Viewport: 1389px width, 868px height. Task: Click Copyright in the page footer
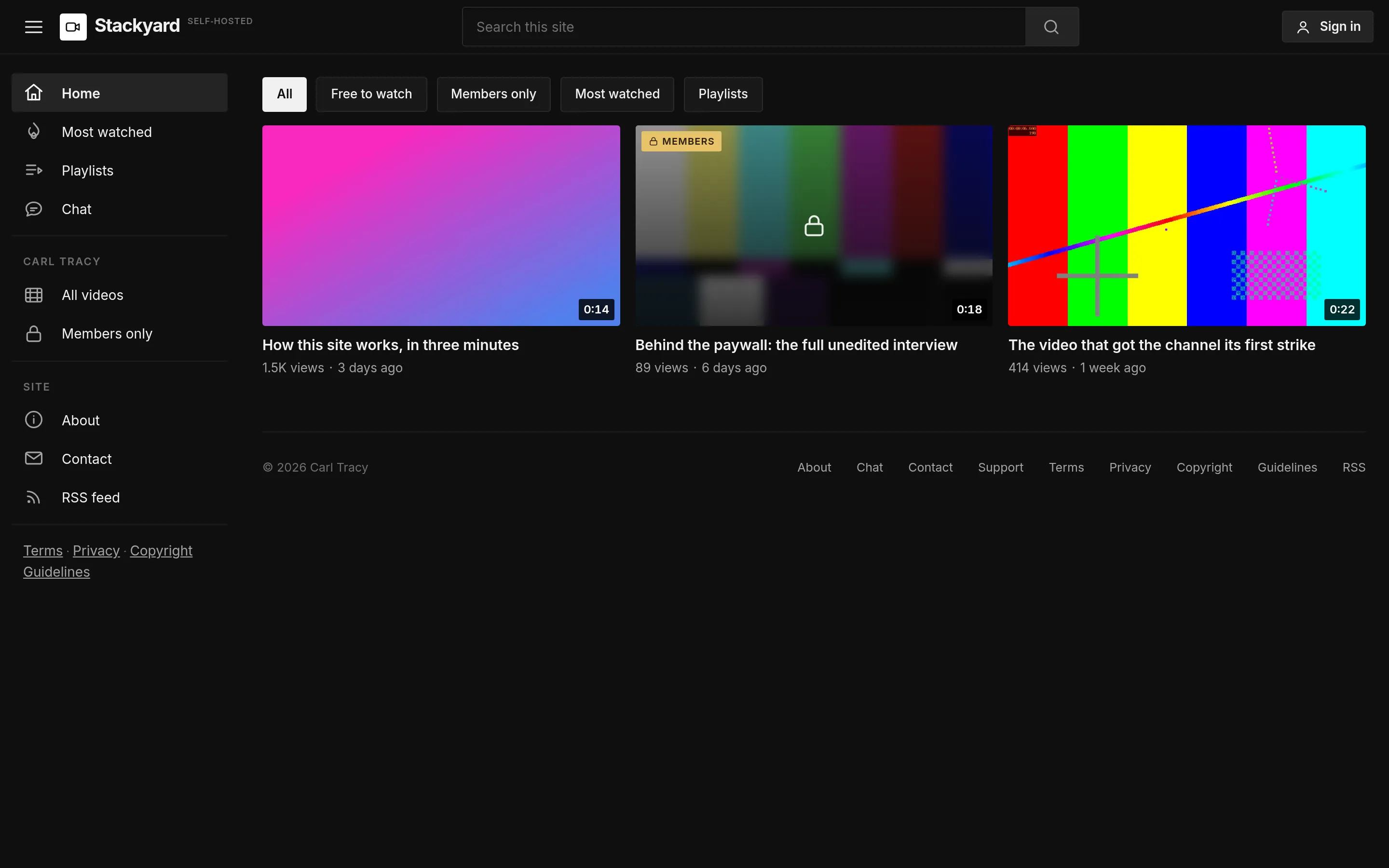[1204, 467]
